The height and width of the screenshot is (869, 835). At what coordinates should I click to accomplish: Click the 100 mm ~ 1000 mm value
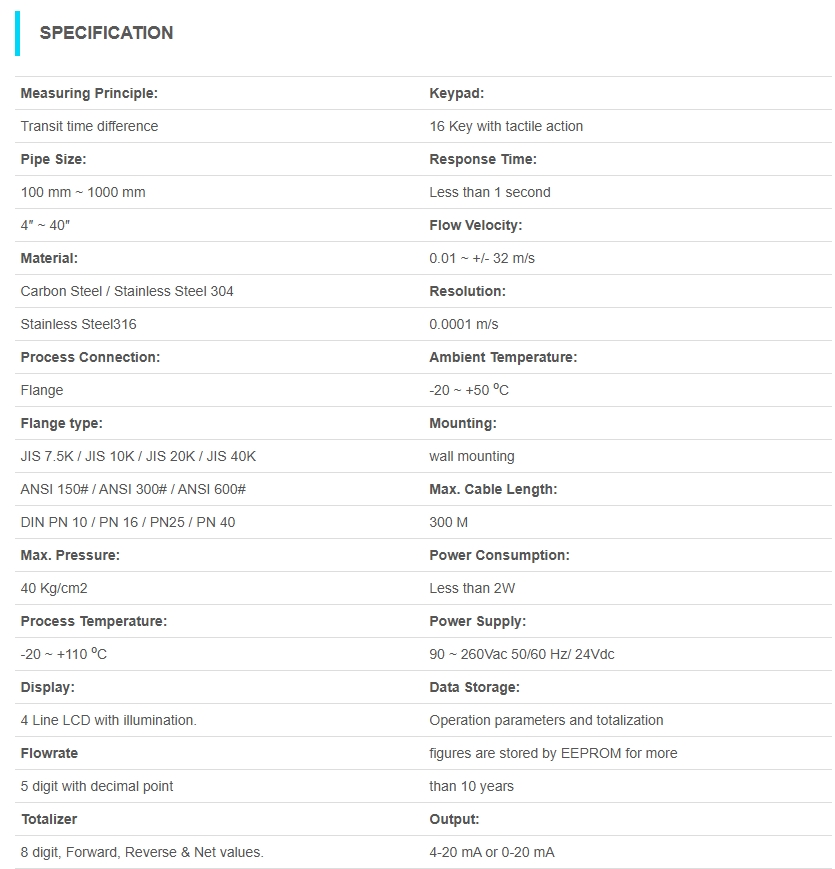tap(83, 192)
